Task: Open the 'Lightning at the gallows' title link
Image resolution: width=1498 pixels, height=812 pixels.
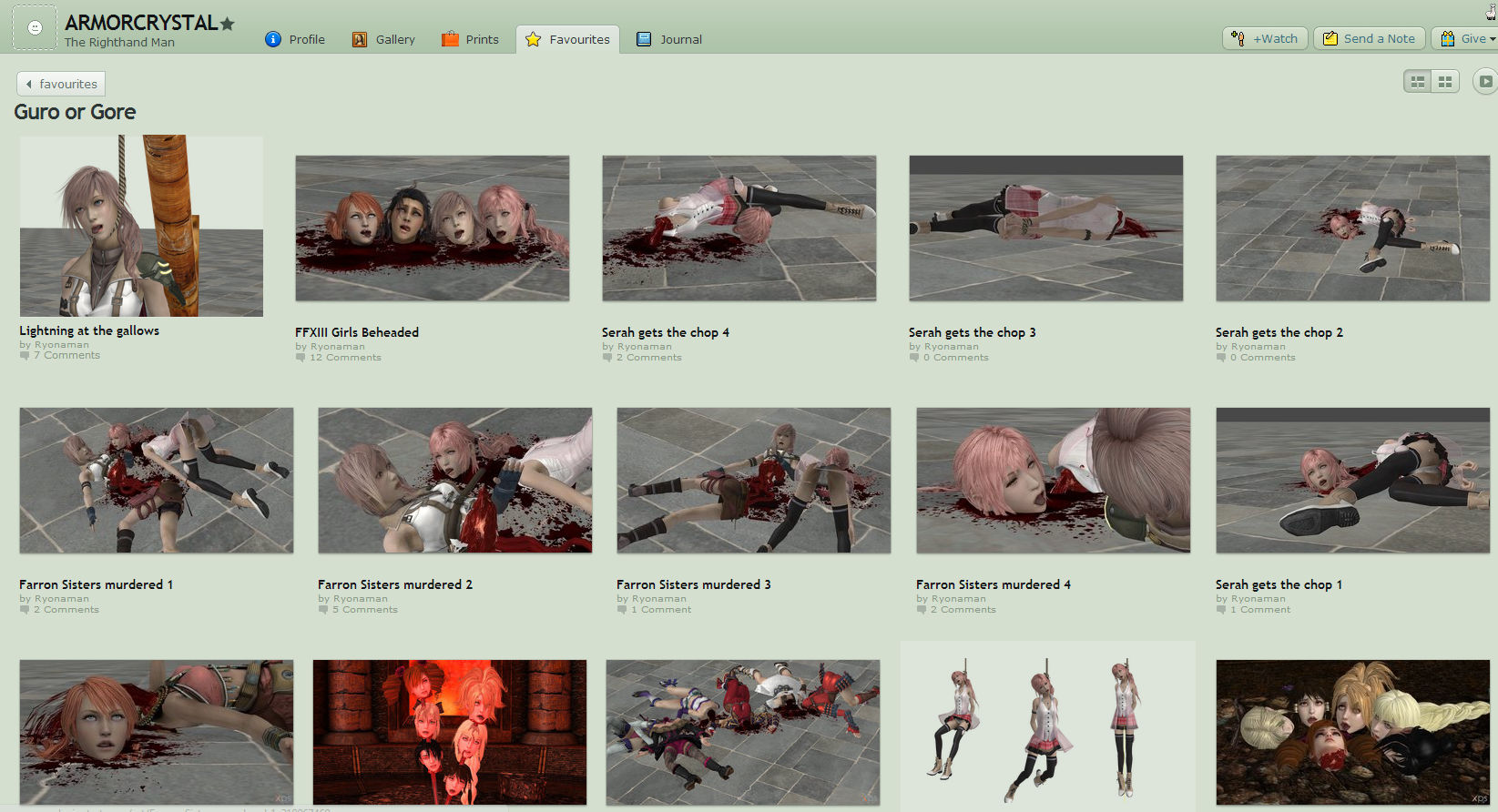Action: pyautogui.click(x=89, y=330)
